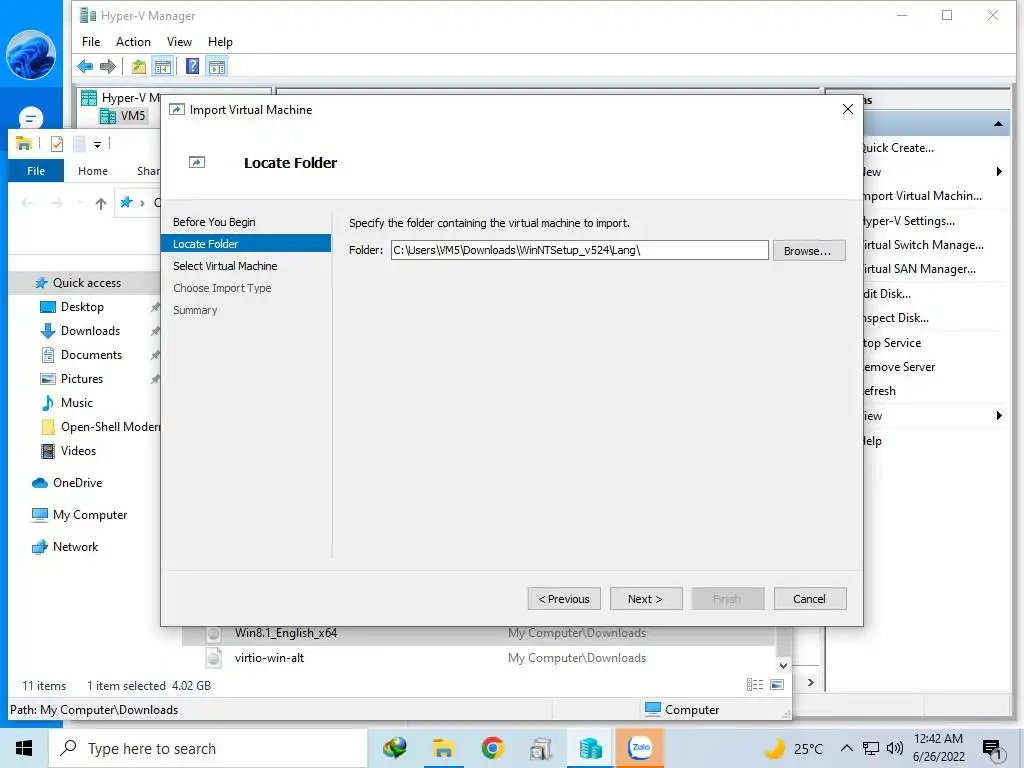Open File Explorer from the taskbar
This screenshot has height=768, width=1024.
pyautogui.click(x=443, y=748)
